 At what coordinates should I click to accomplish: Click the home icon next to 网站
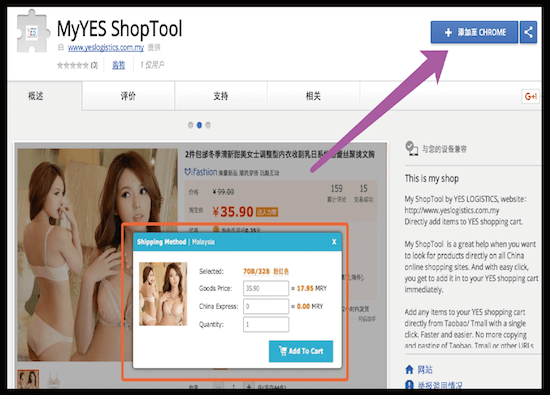[x=409, y=369]
